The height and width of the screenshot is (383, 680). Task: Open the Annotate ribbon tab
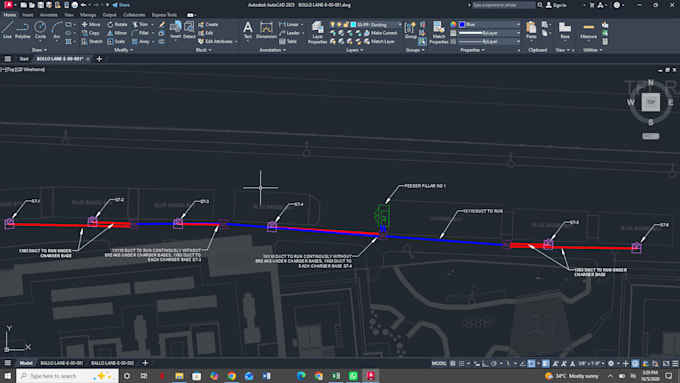[49, 15]
